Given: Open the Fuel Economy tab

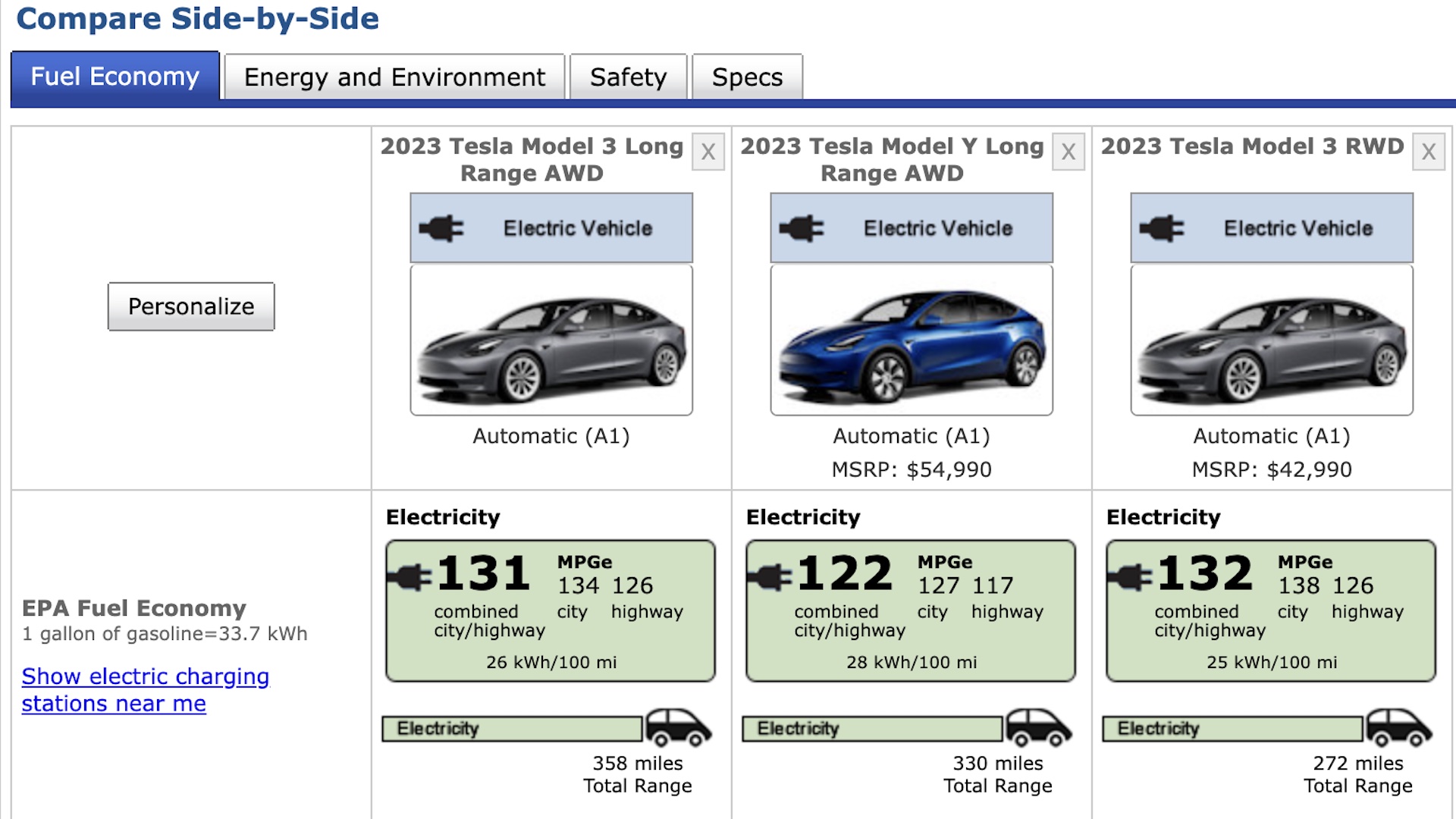Looking at the screenshot, I should [x=115, y=76].
